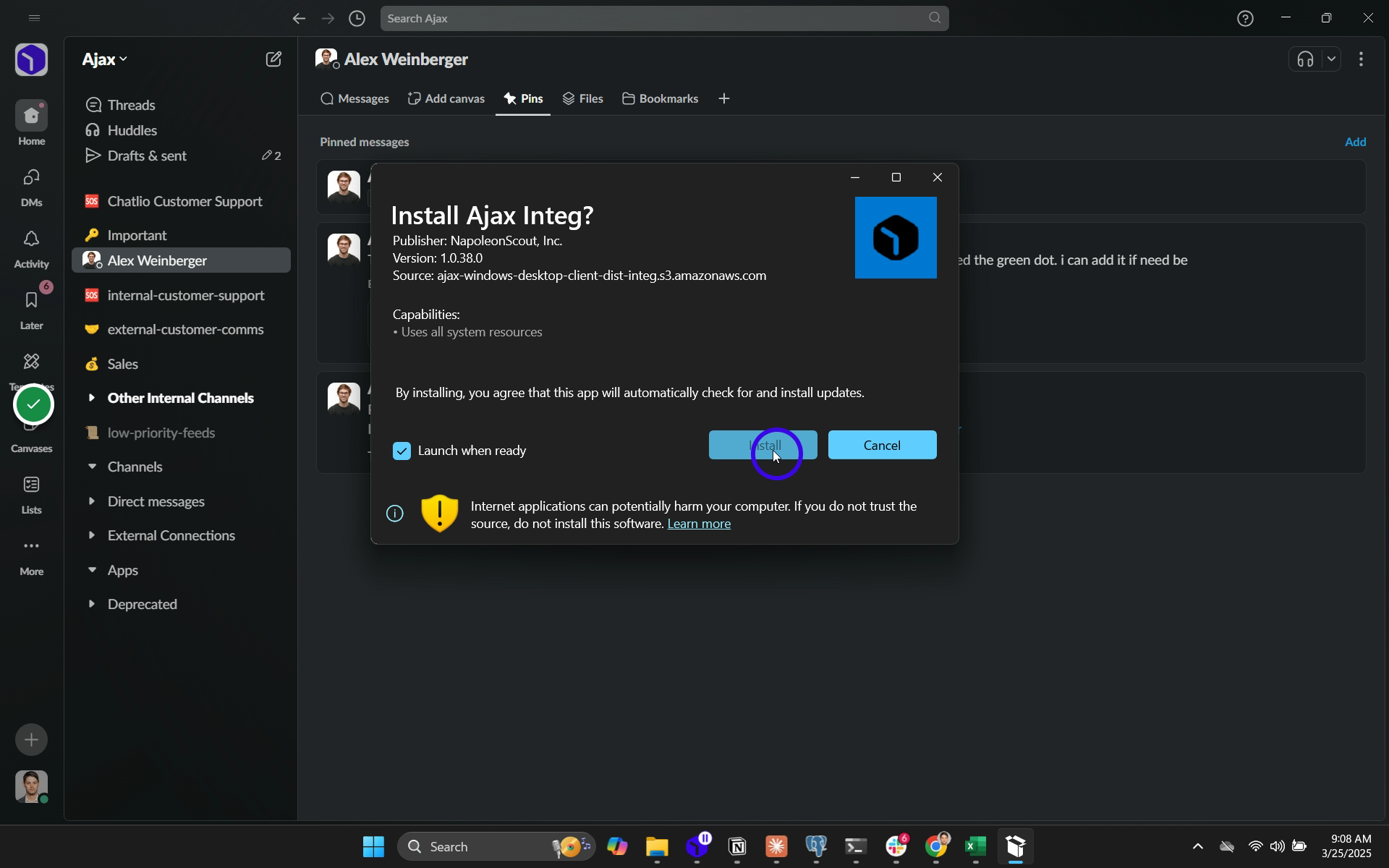Go back in history arrow
The height and width of the screenshot is (868, 1389).
(299, 18)
